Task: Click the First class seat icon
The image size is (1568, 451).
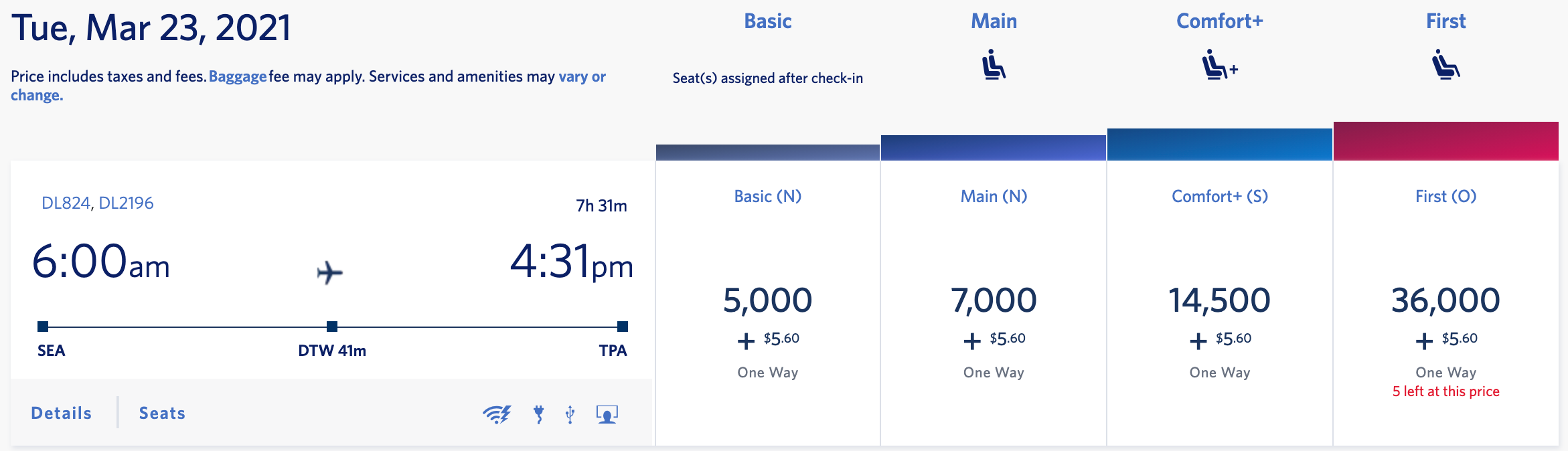Action: [1445, 64]
